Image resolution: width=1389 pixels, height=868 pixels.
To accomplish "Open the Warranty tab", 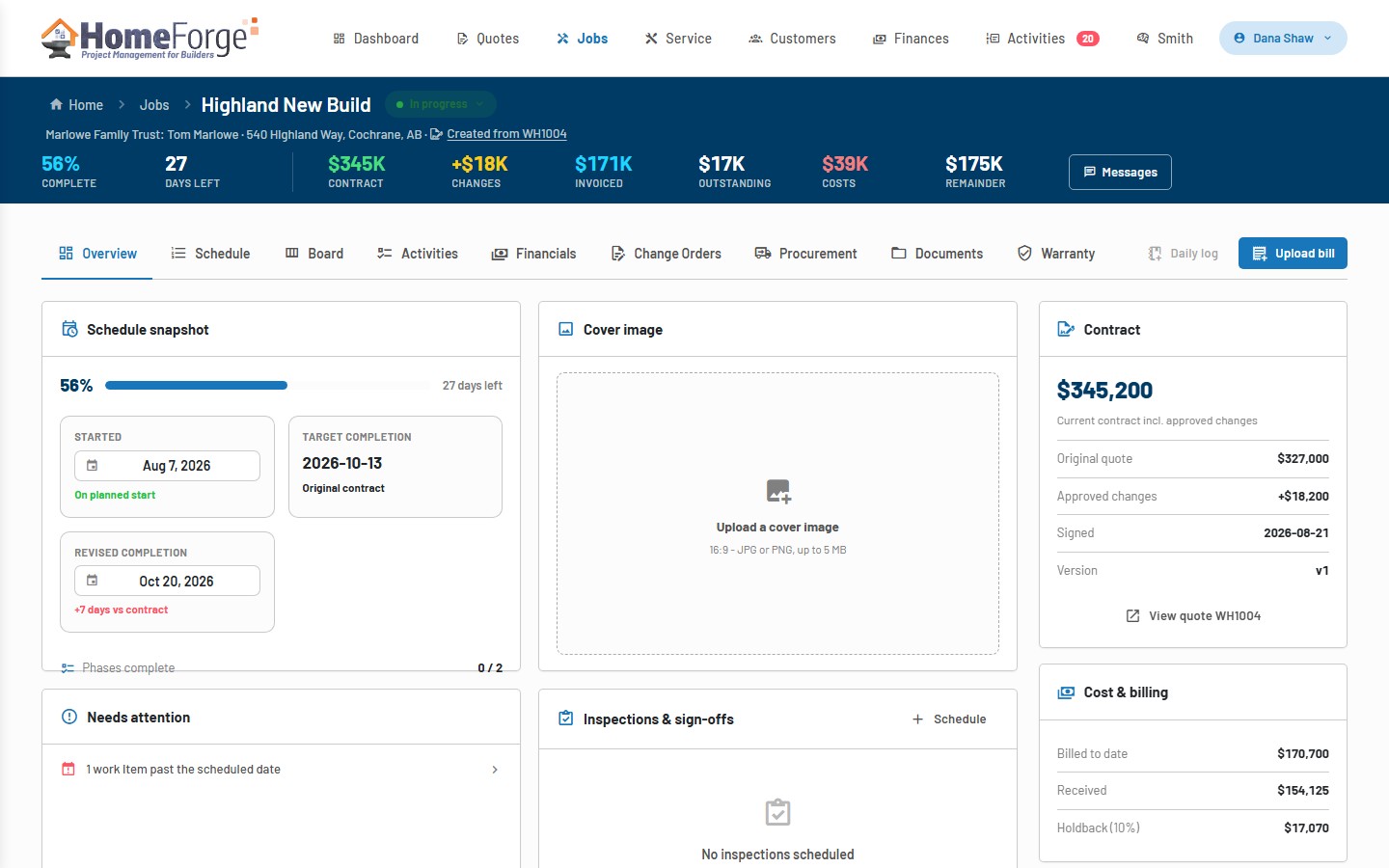I will click(x=1056, y=254).
